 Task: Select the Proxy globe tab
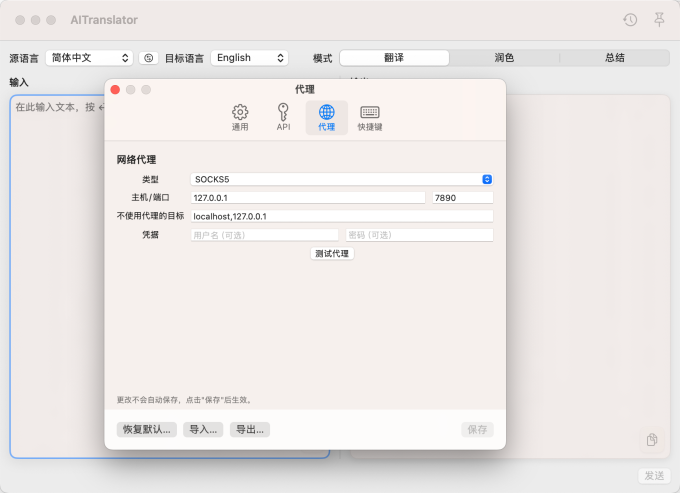pos(327,118)
